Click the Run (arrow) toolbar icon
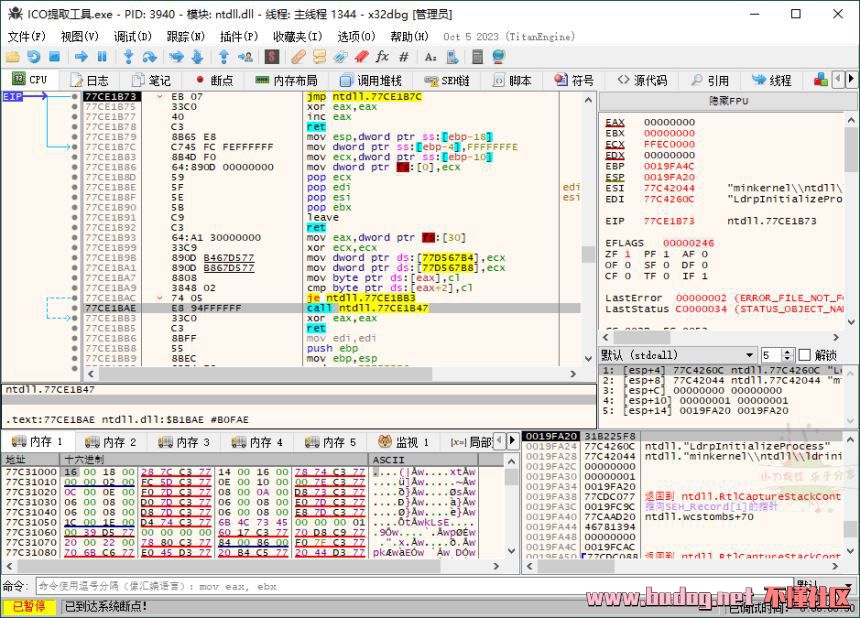The image size is (860, 618). coord(80,58)
